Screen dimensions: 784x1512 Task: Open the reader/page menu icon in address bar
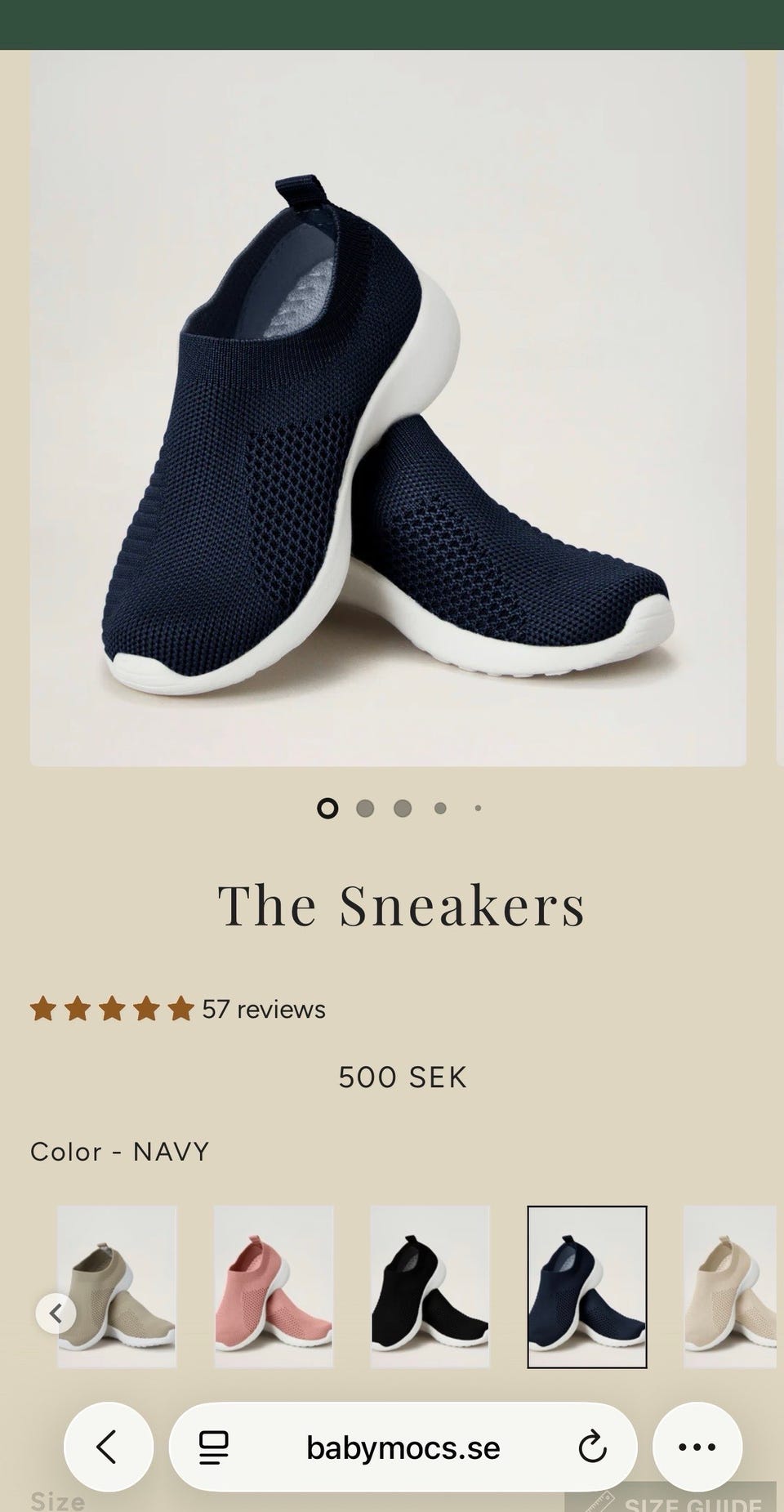214,1447
